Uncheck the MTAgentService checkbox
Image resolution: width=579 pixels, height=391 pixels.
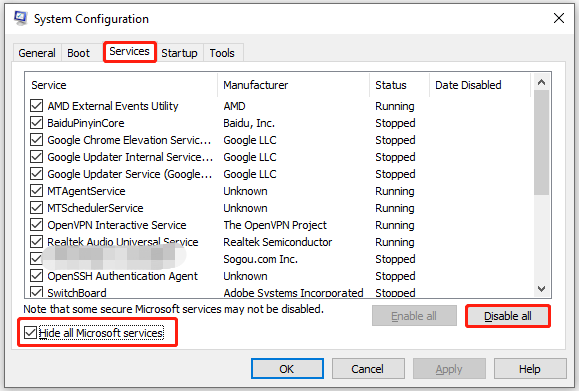point(36,191)
